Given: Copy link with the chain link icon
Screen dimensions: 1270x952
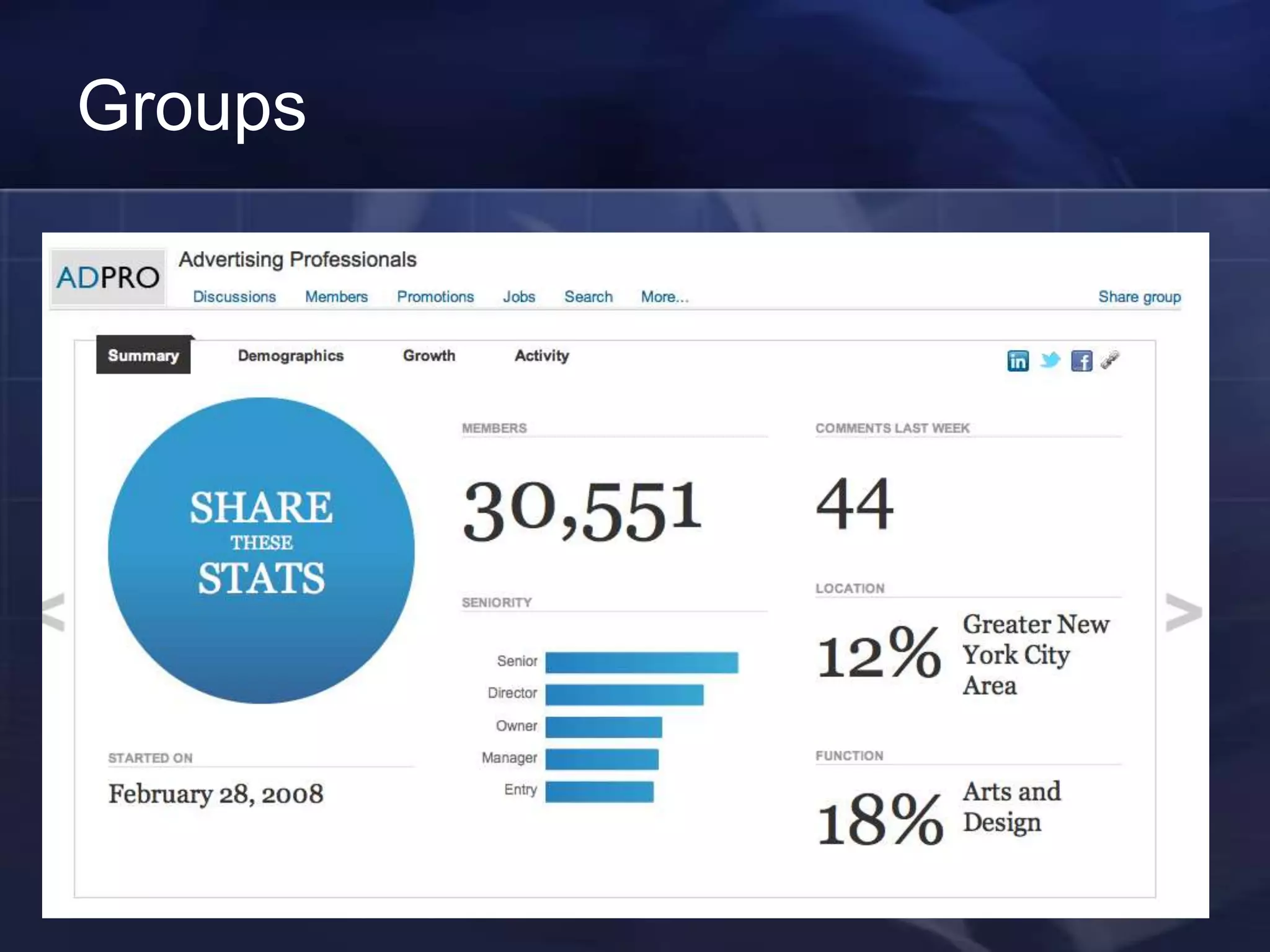Looking at the screenshot, I should coord(1109,360).
